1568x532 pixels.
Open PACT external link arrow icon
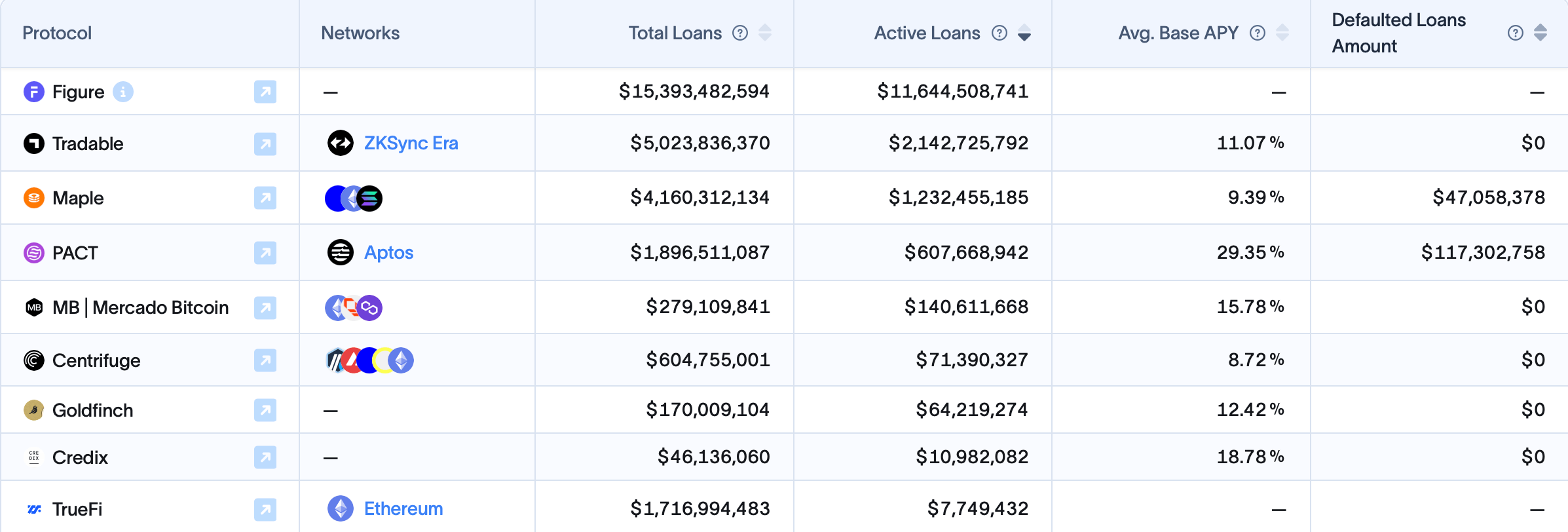pyautogui.click(x=265, y=253)
